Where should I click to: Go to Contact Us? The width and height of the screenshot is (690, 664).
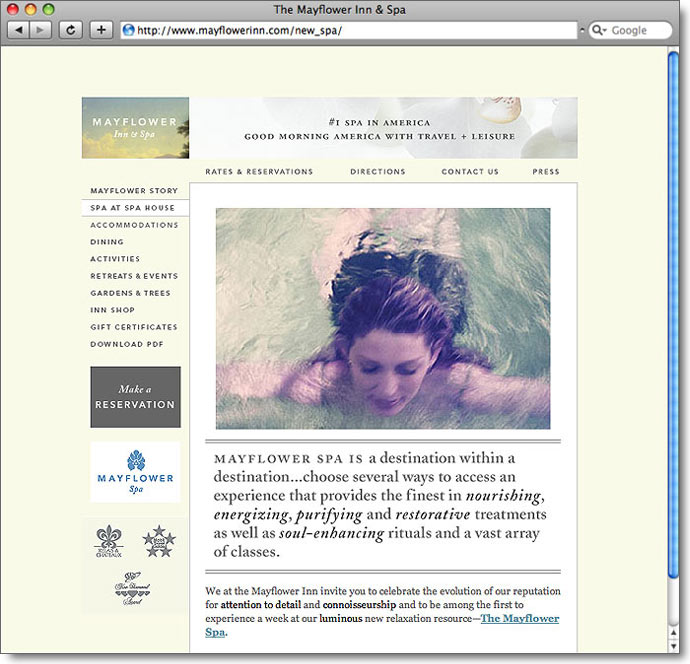pyautogui.click(x=470, y=172)
